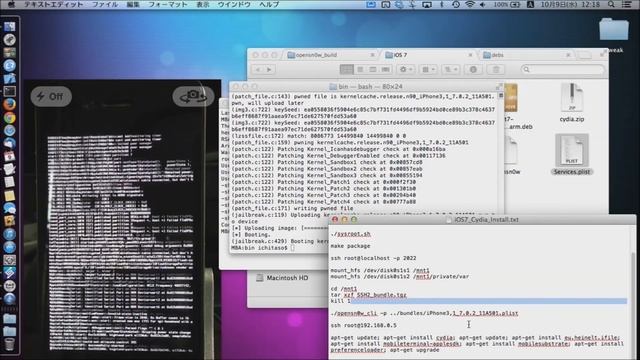Click the input source A icon
Viewport: 640px width, 360px height.
(530, 4)
